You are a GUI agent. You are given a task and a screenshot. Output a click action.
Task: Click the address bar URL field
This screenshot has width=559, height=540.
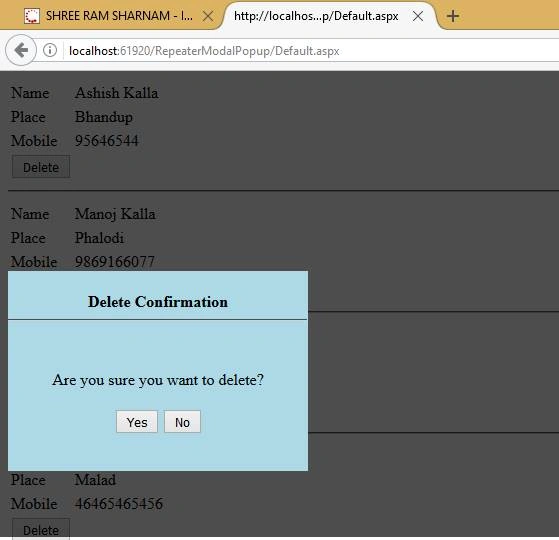click(310, 51)
